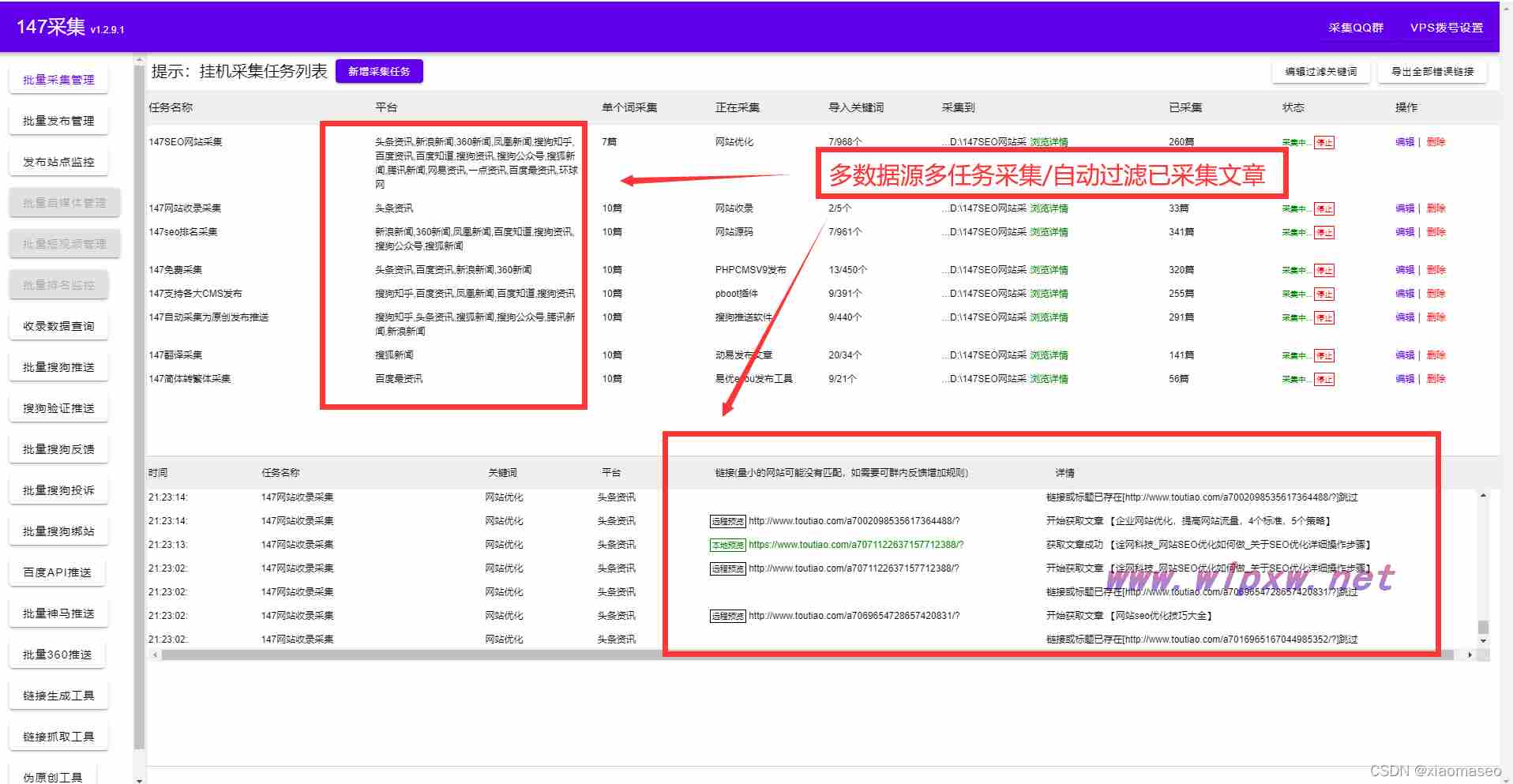This screenshot has height=784, width=1513.
Task: Click 编辑过滤关键词 button
Action: 1320,71
